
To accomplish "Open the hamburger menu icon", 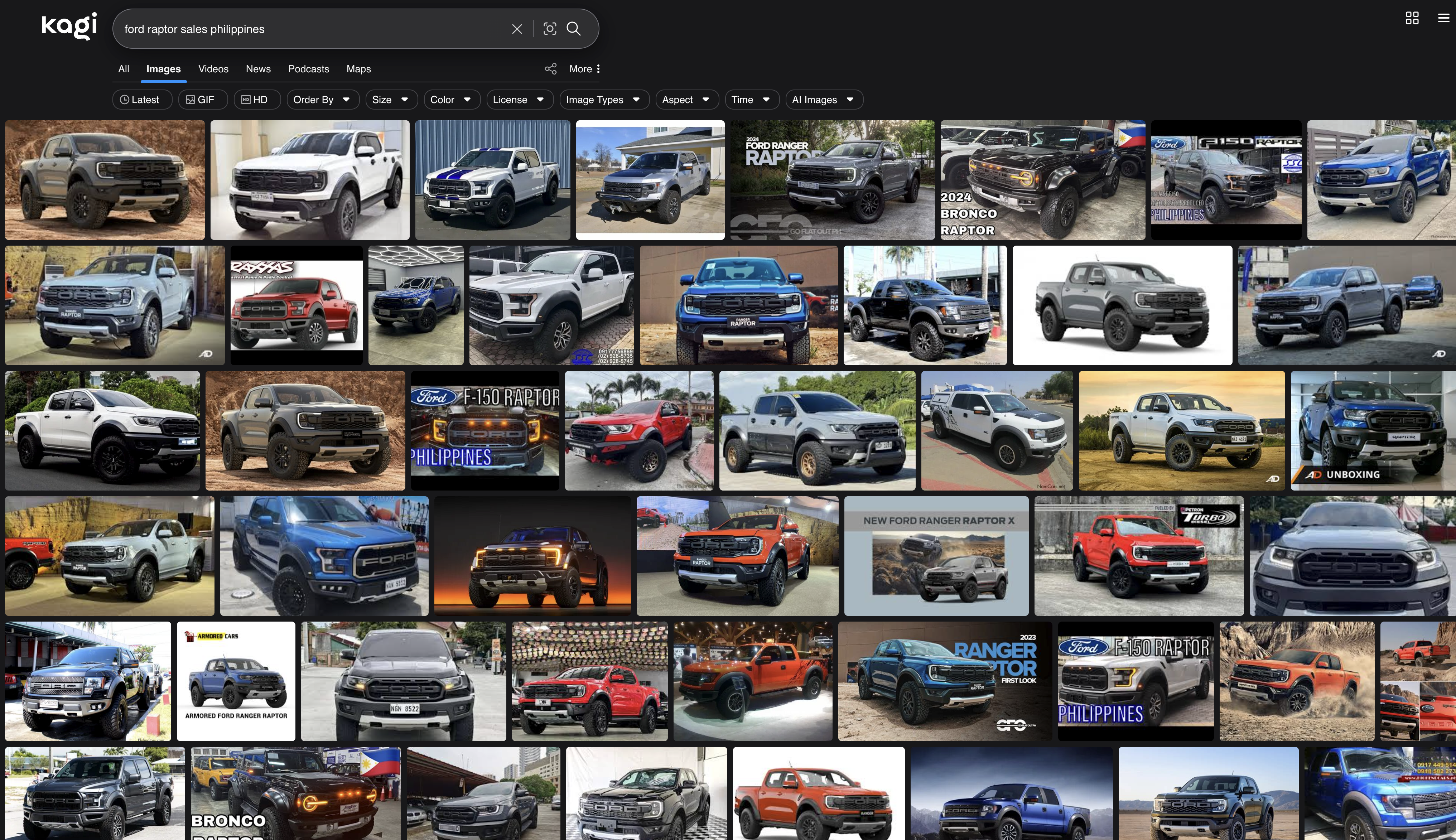I will click(1443, 18).
